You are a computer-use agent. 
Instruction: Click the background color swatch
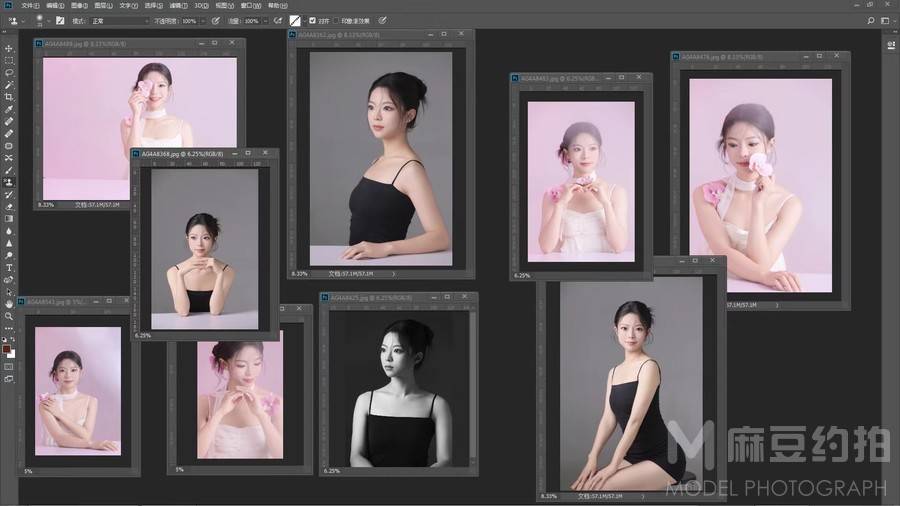coord(11,354)
